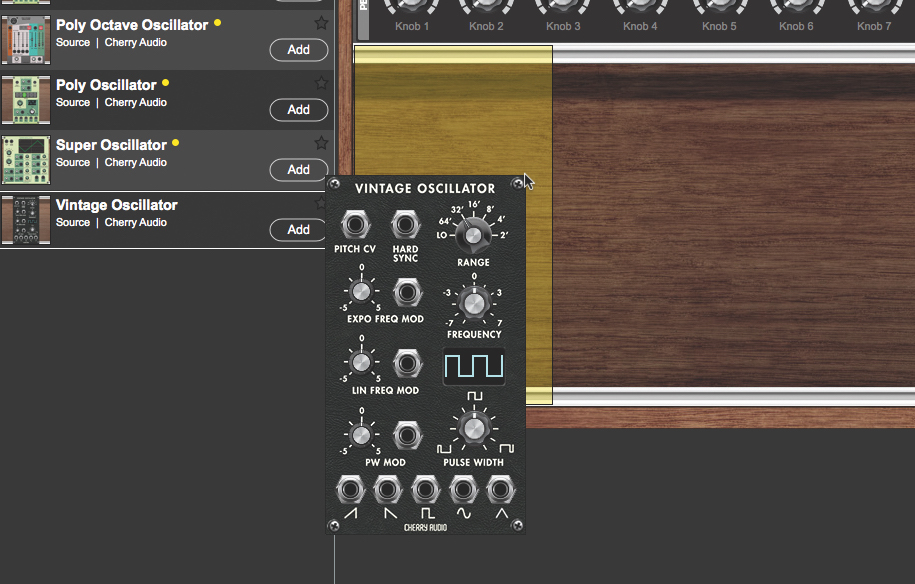915x584 pixels.
Task: Select the Vintage Oscillator thumbnail
Action: [26, 220]
